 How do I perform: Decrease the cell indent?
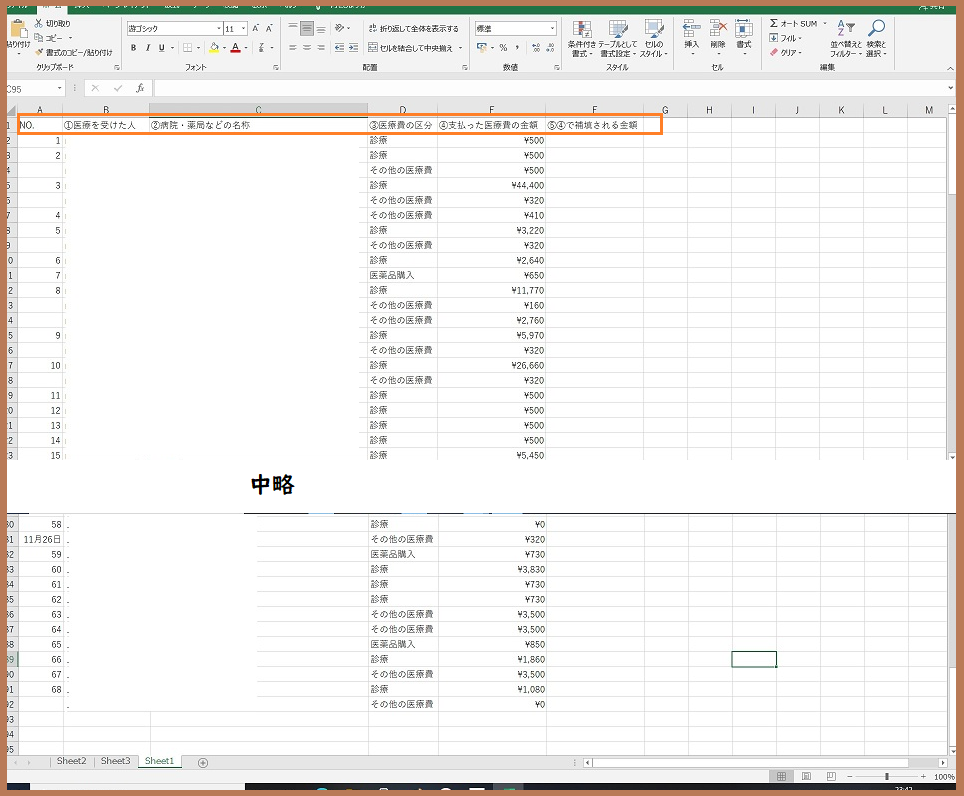(x=339, y=47)
